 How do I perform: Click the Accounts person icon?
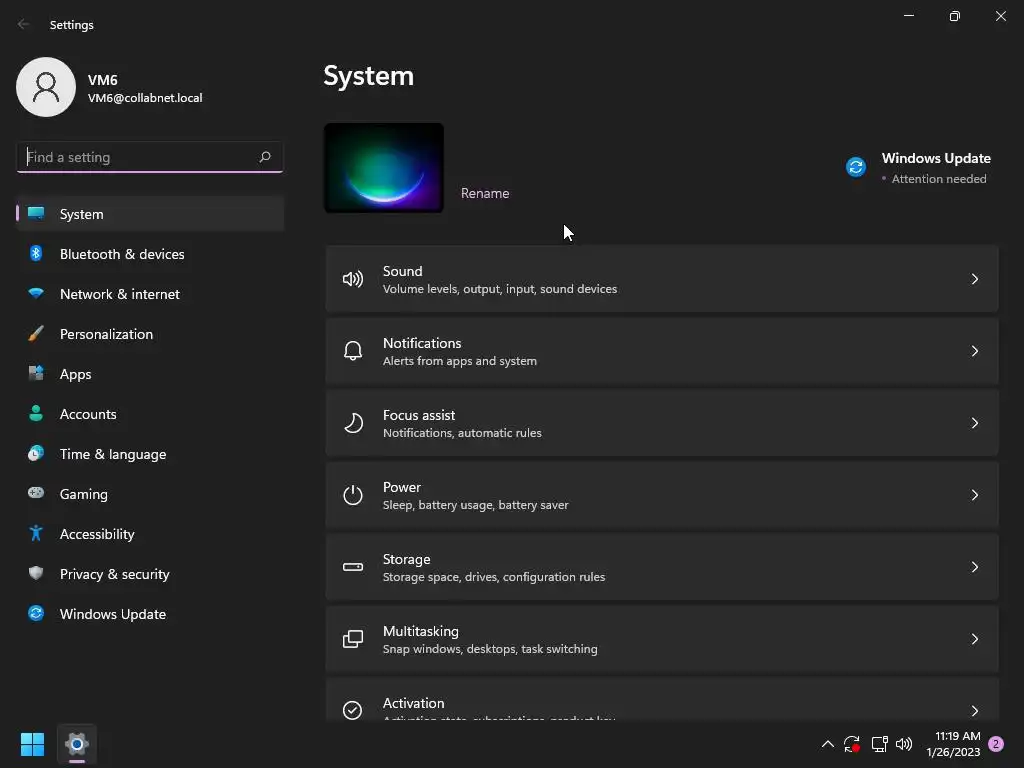(x=36, y=413)
